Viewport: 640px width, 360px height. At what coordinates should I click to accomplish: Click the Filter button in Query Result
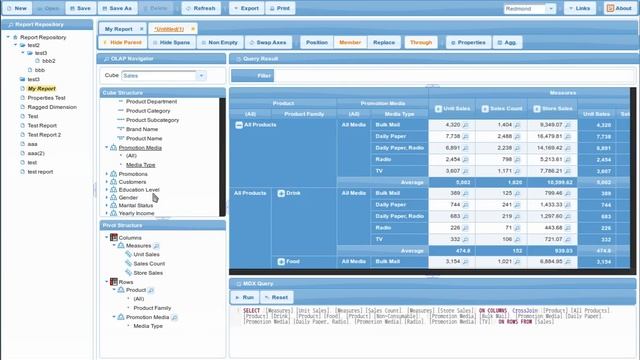tap(253, 76)
